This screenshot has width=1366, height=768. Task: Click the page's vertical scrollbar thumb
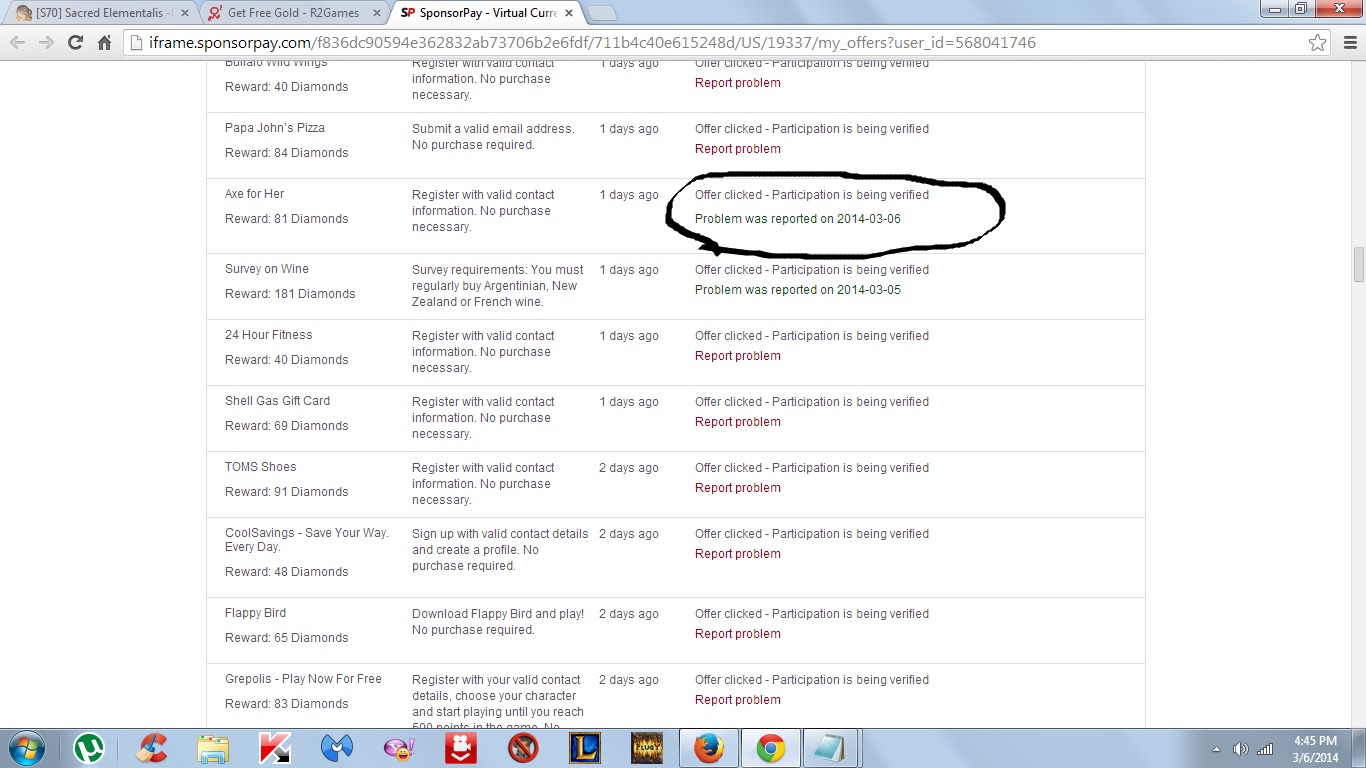point(1358,265)
